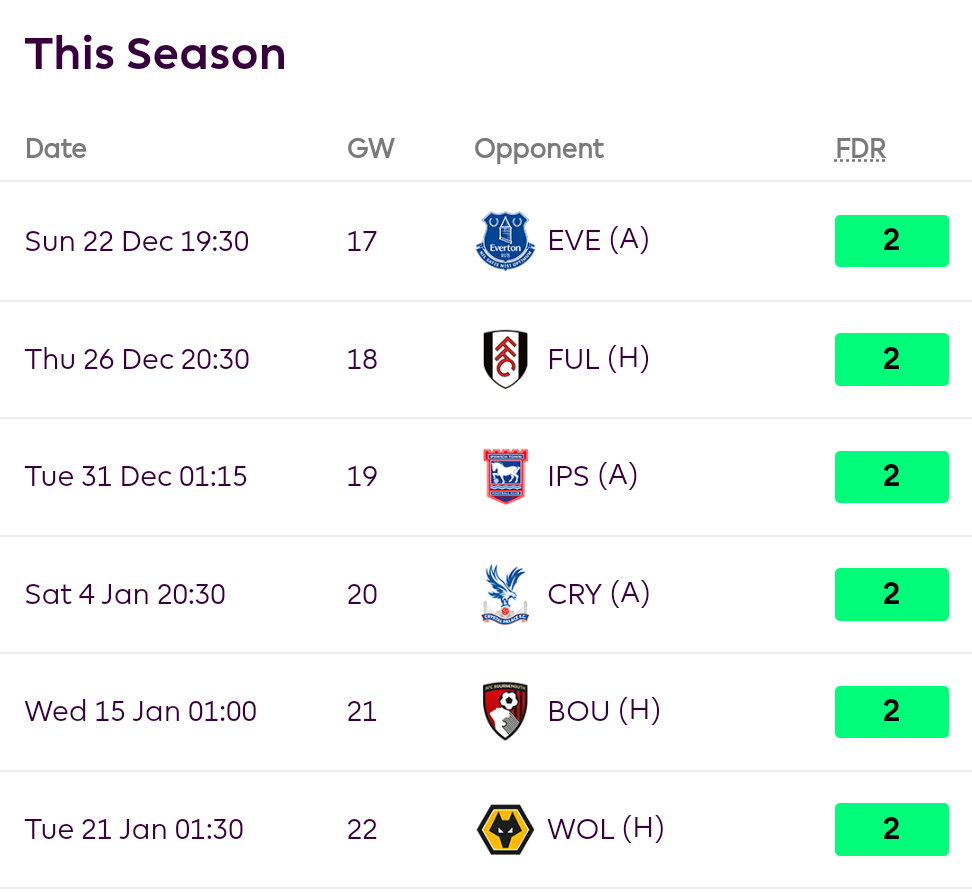Viewport: 972px width, 893px height.
Task: Click the Opponent column header
Action: pyautogui.click(x=539, y=149)
